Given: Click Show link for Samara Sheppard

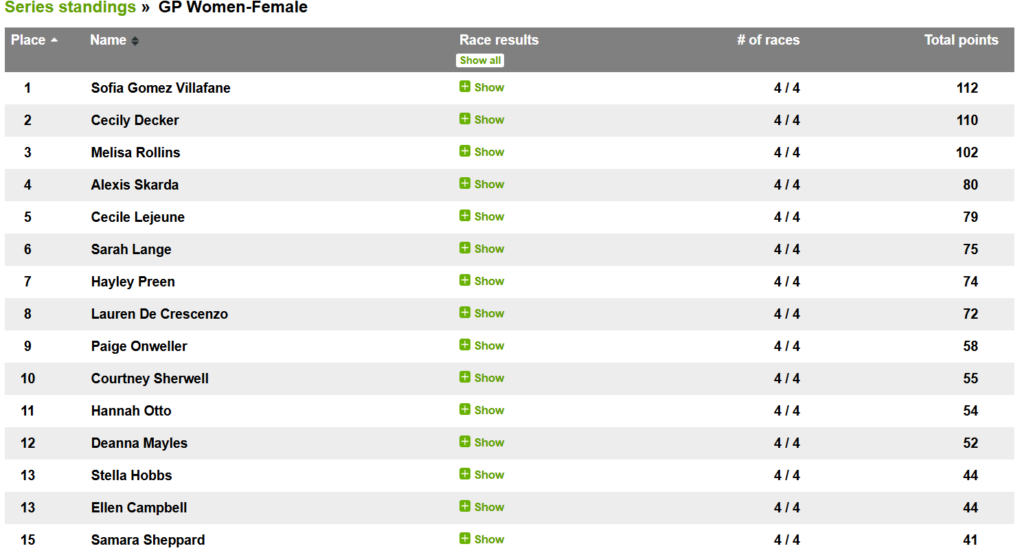Looking at the screenshot, I should pyautogui.click(x=488, y=539).
